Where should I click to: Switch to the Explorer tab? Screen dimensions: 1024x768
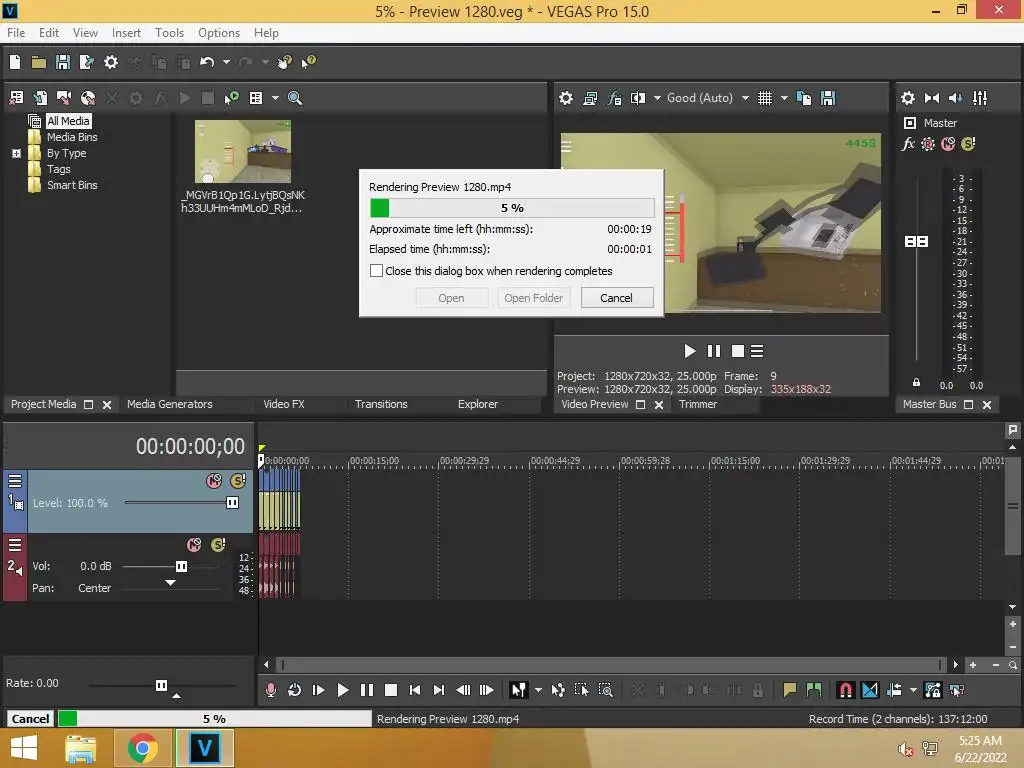click(477, 404)
